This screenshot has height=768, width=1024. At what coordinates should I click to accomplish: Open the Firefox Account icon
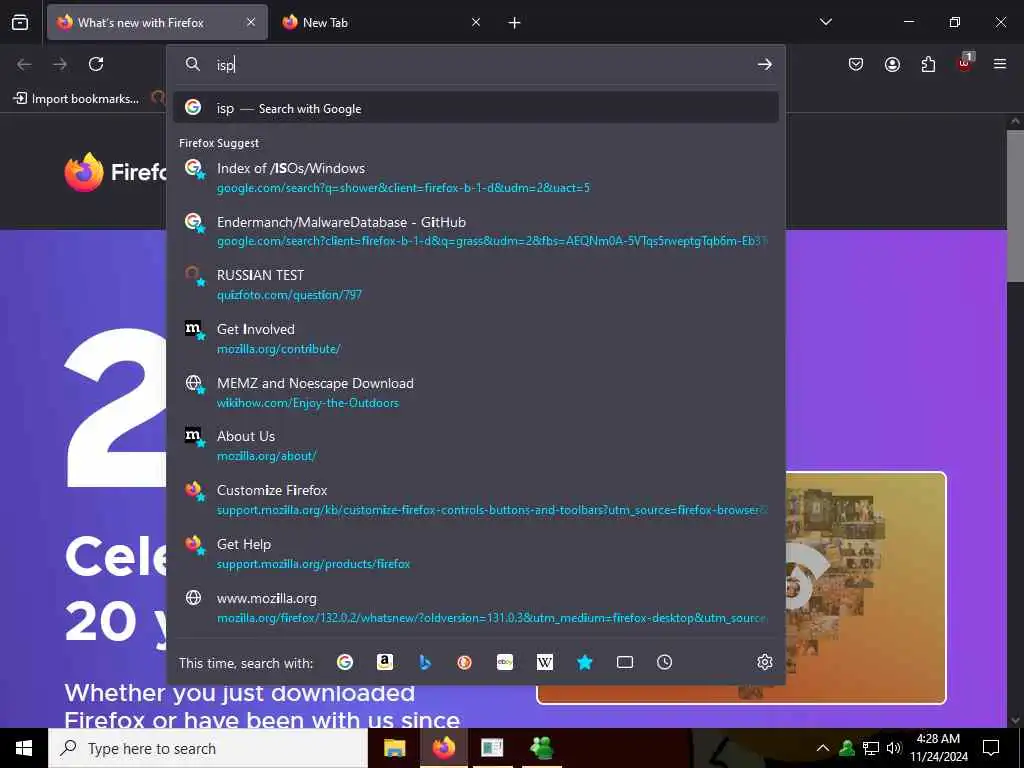(x=892, y=64)
